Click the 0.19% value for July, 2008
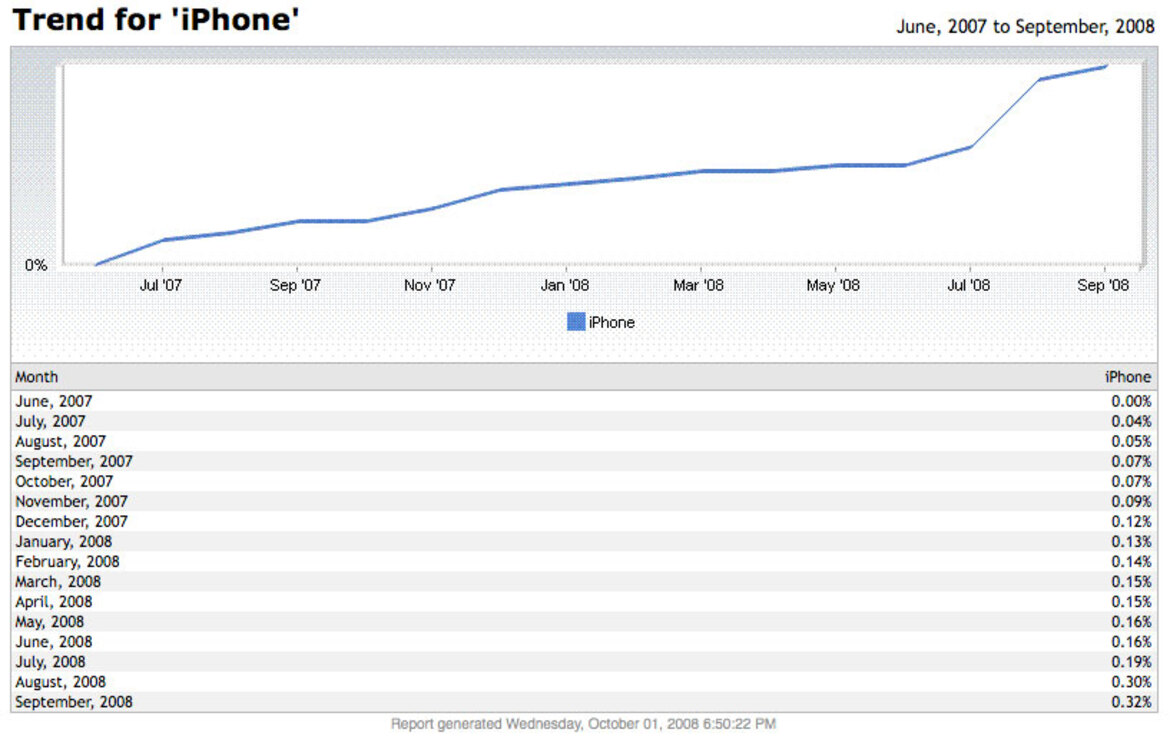The width and height of the screenshot is (1170, 736). [1130, 661]
